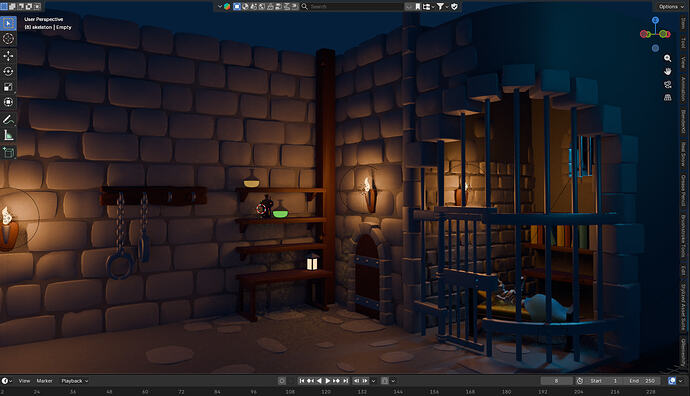Viewport: 690px width, 396px height.
Task: Open the Options dropdown
Action: [671, 6]
